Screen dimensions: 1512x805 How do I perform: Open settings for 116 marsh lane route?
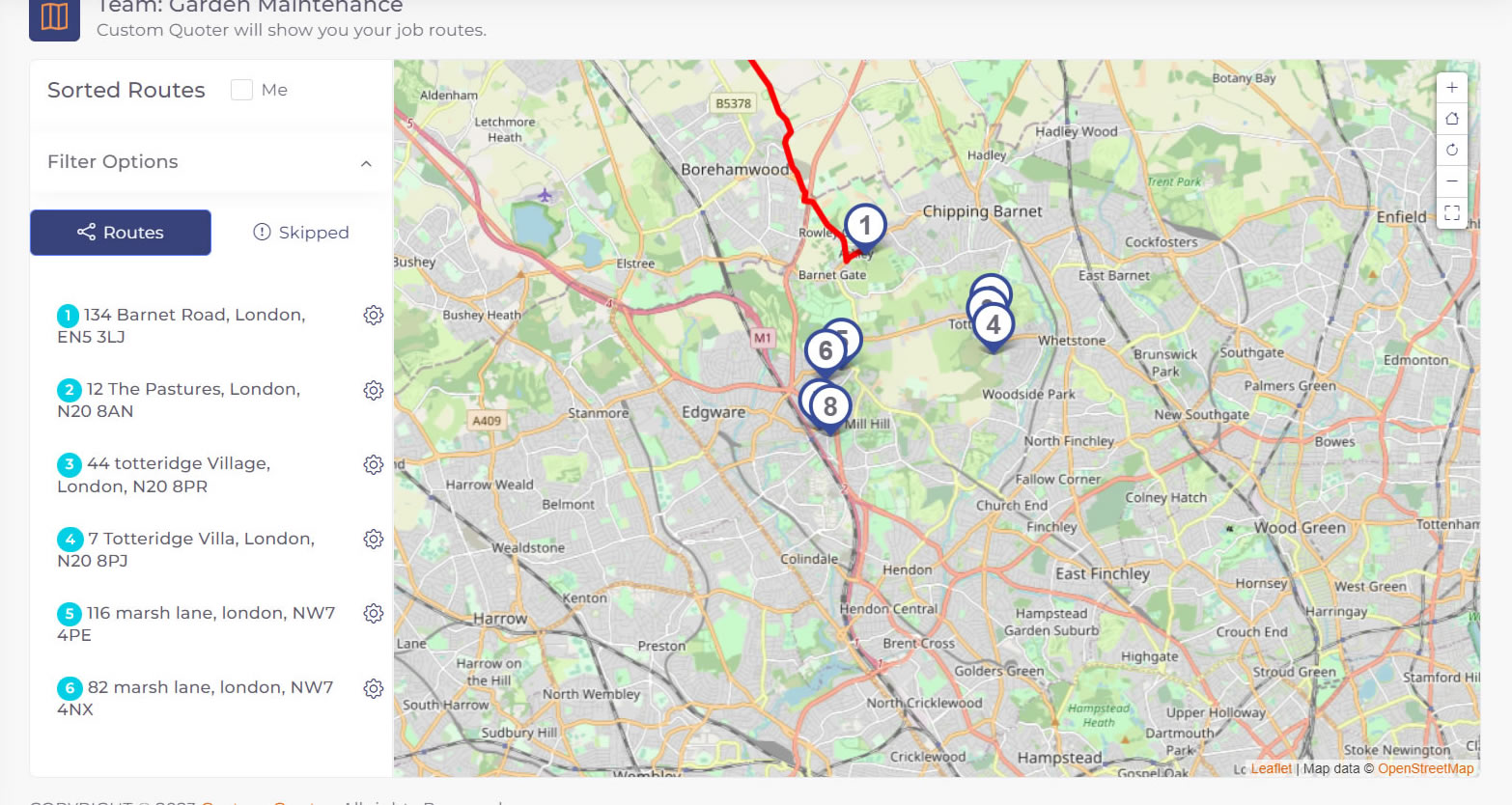(374, 613)
